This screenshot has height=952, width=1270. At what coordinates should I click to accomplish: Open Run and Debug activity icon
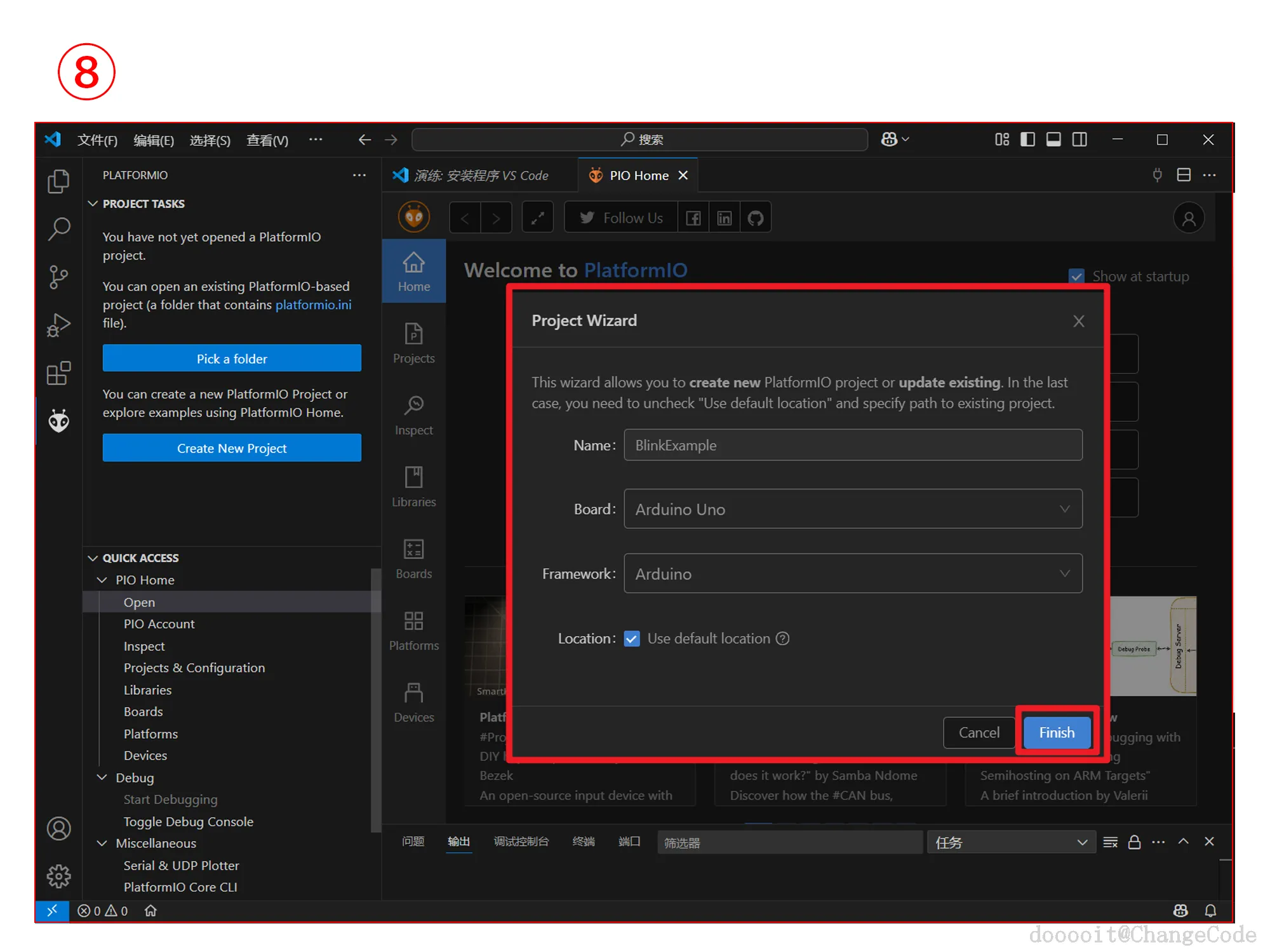(58, 325)
